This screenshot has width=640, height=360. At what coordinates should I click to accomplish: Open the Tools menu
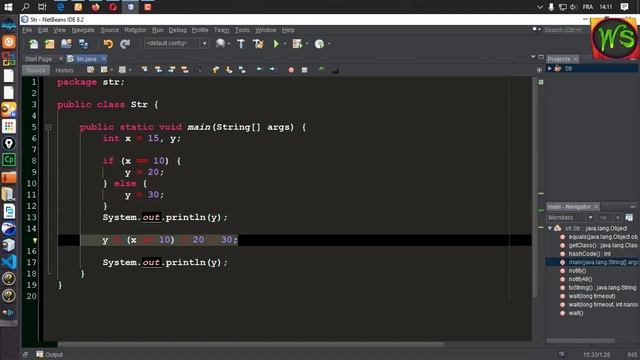[x=242, y=30]
